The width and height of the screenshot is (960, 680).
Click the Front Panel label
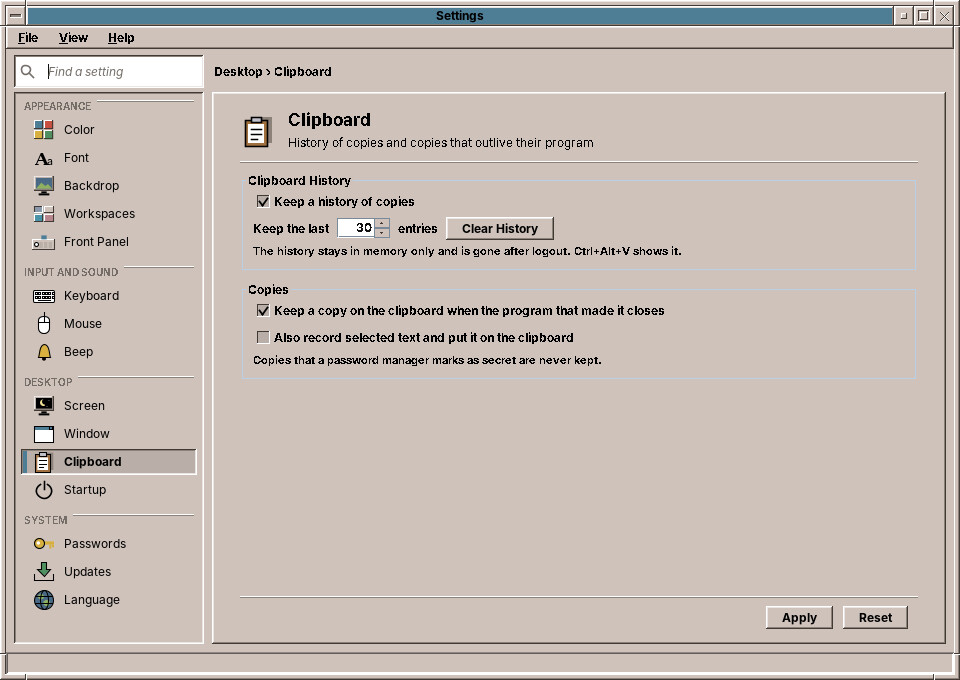pyautogui.click(x=96, y=242)
